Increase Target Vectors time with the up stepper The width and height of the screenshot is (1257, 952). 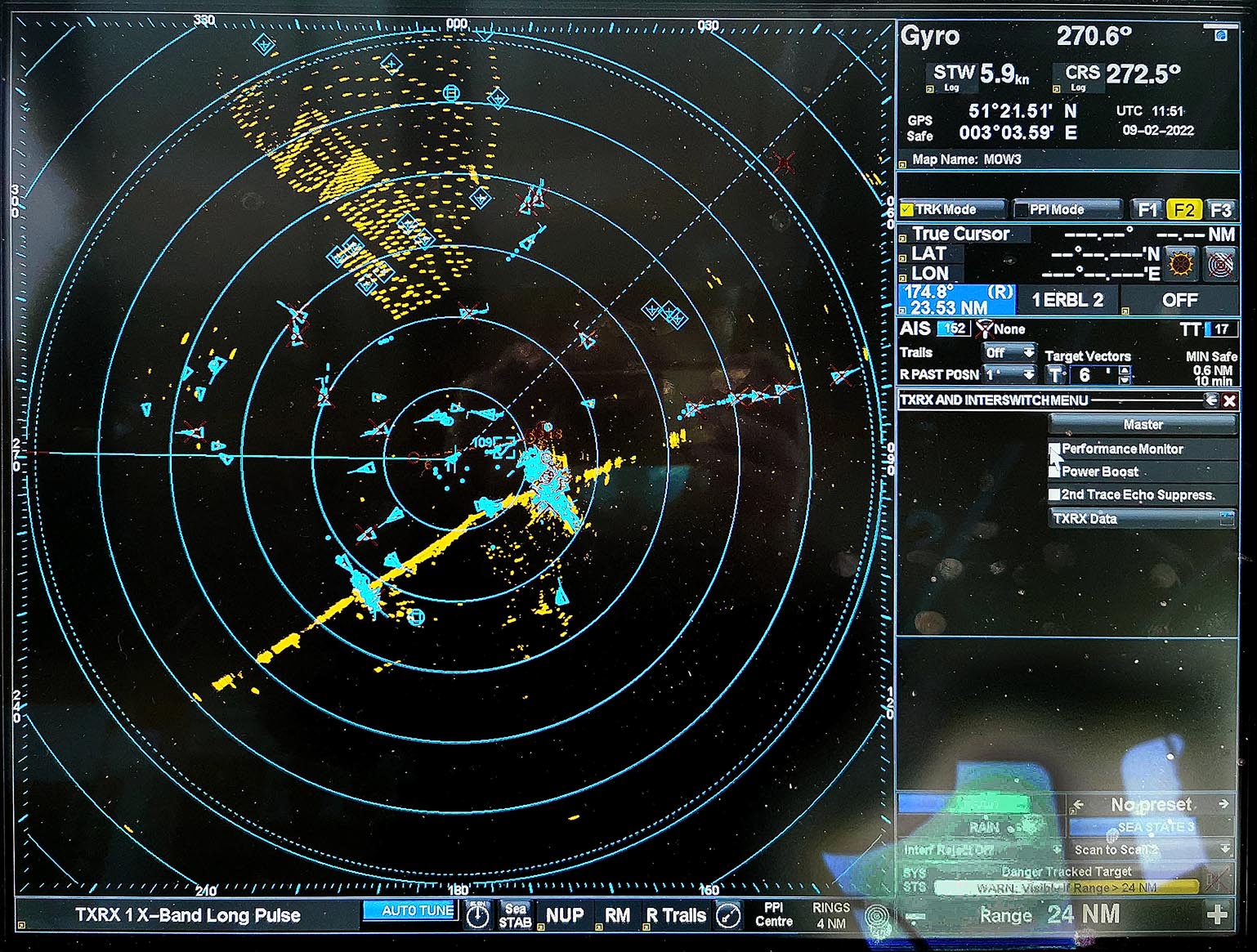1123,369
